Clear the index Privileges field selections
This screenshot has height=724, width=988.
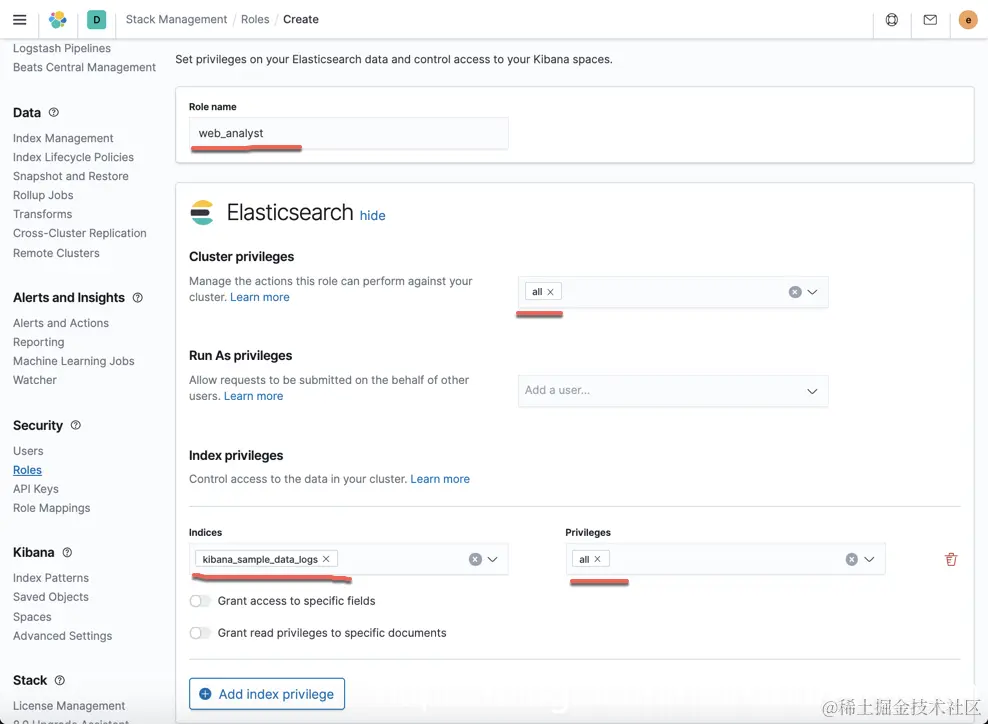851,560
